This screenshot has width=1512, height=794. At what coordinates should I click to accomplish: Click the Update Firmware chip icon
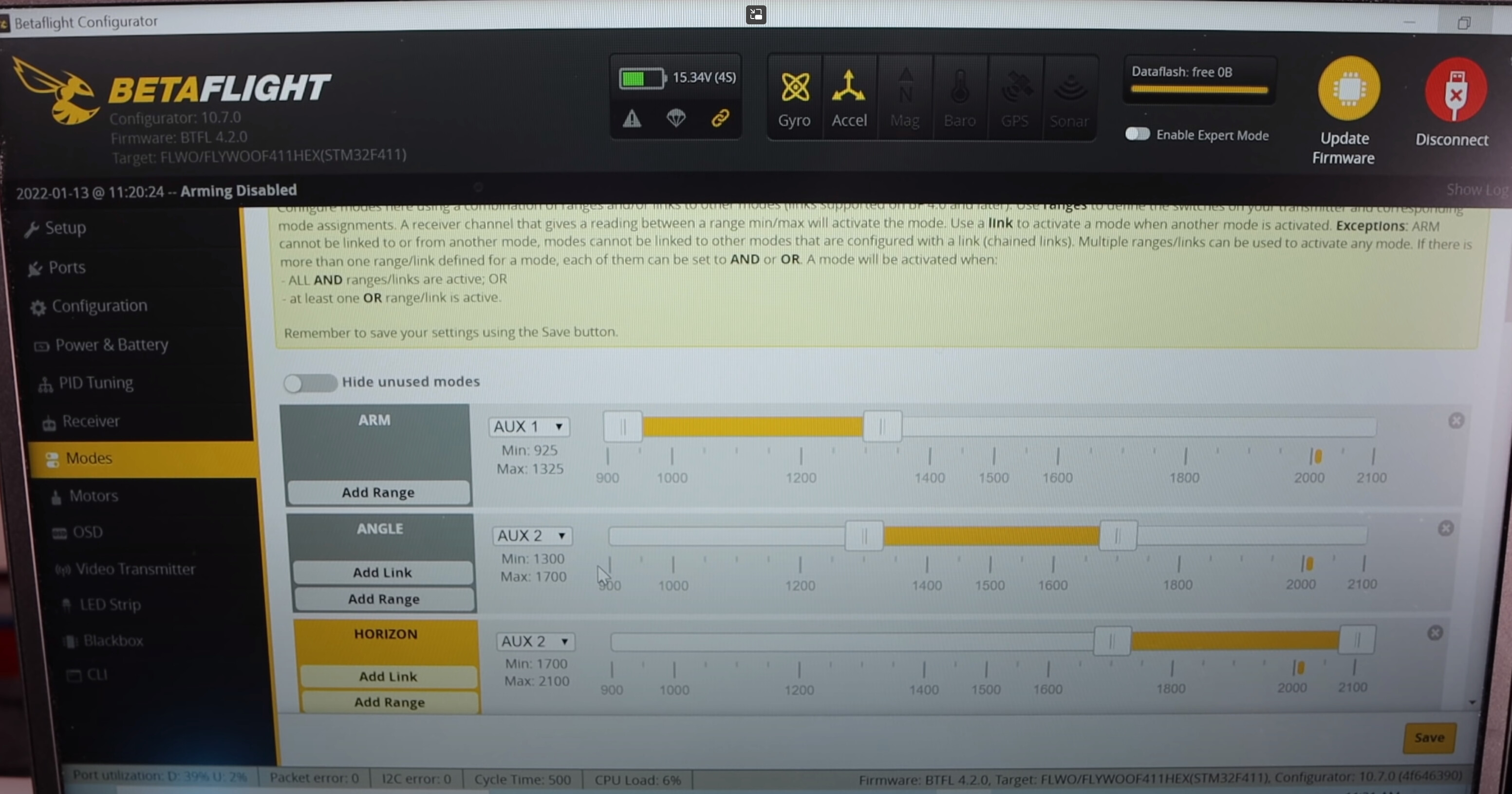(x=1349, y=89)
